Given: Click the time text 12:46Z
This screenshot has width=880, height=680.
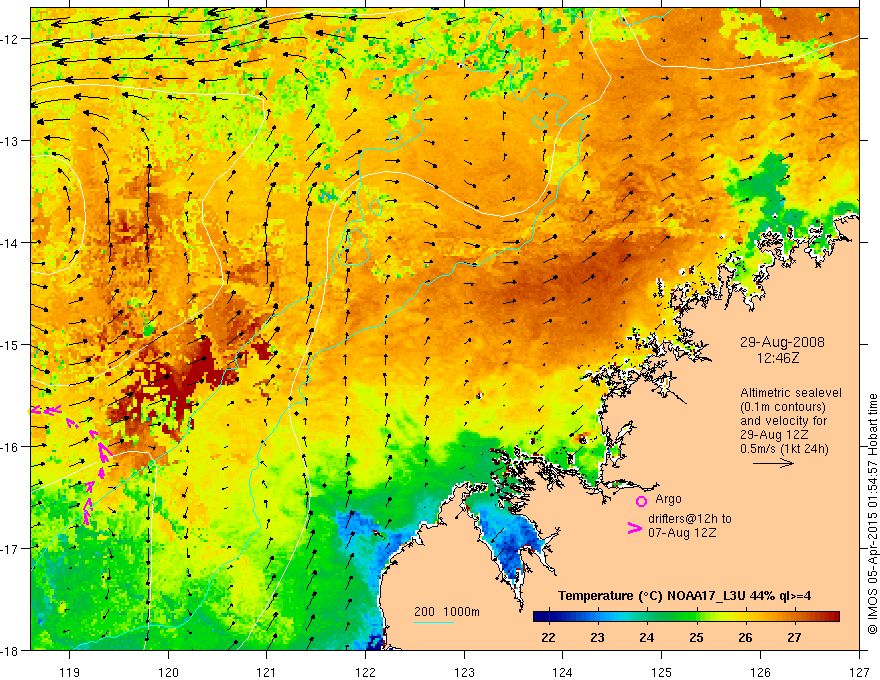Looking at the screenshot, I should 777,357.
